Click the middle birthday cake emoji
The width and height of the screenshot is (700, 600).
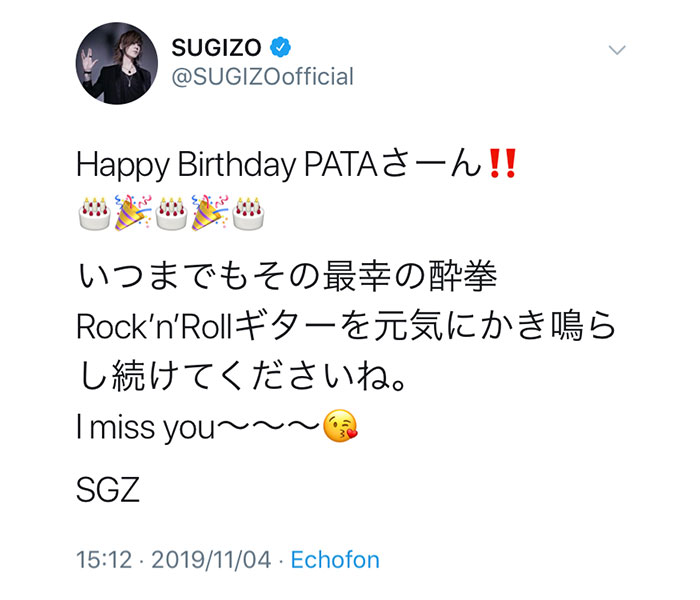click(171, 213)
